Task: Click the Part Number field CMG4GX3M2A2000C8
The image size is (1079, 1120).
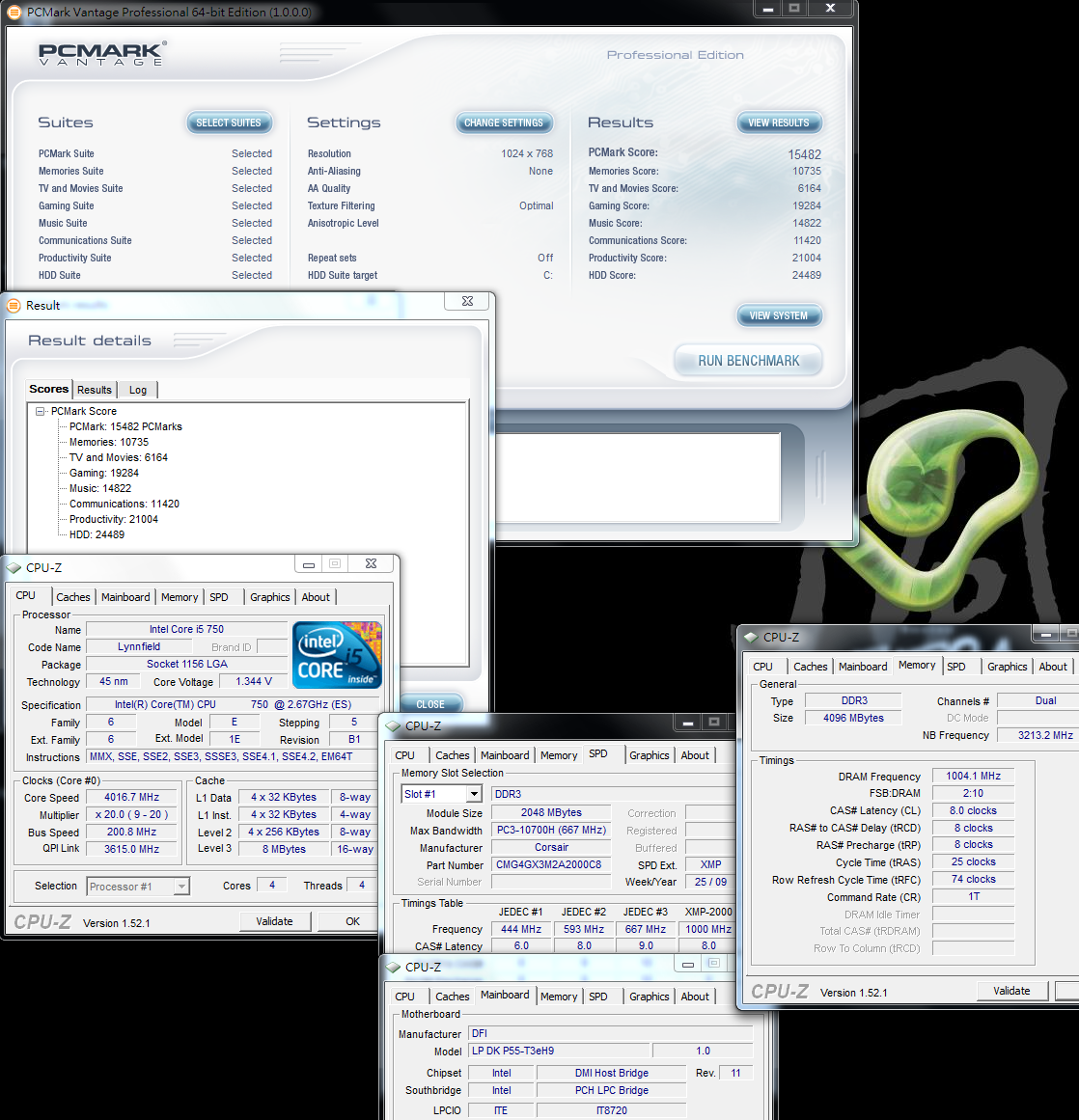Action: pos(550,864)
